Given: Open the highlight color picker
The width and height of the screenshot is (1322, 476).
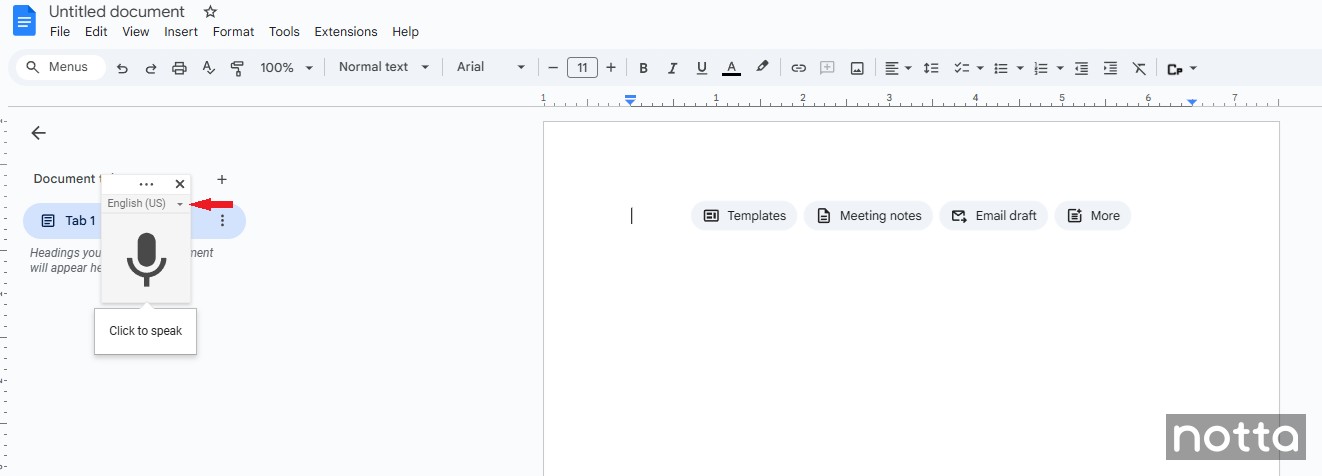Looking at the screenshot, I should pos(762,68).
